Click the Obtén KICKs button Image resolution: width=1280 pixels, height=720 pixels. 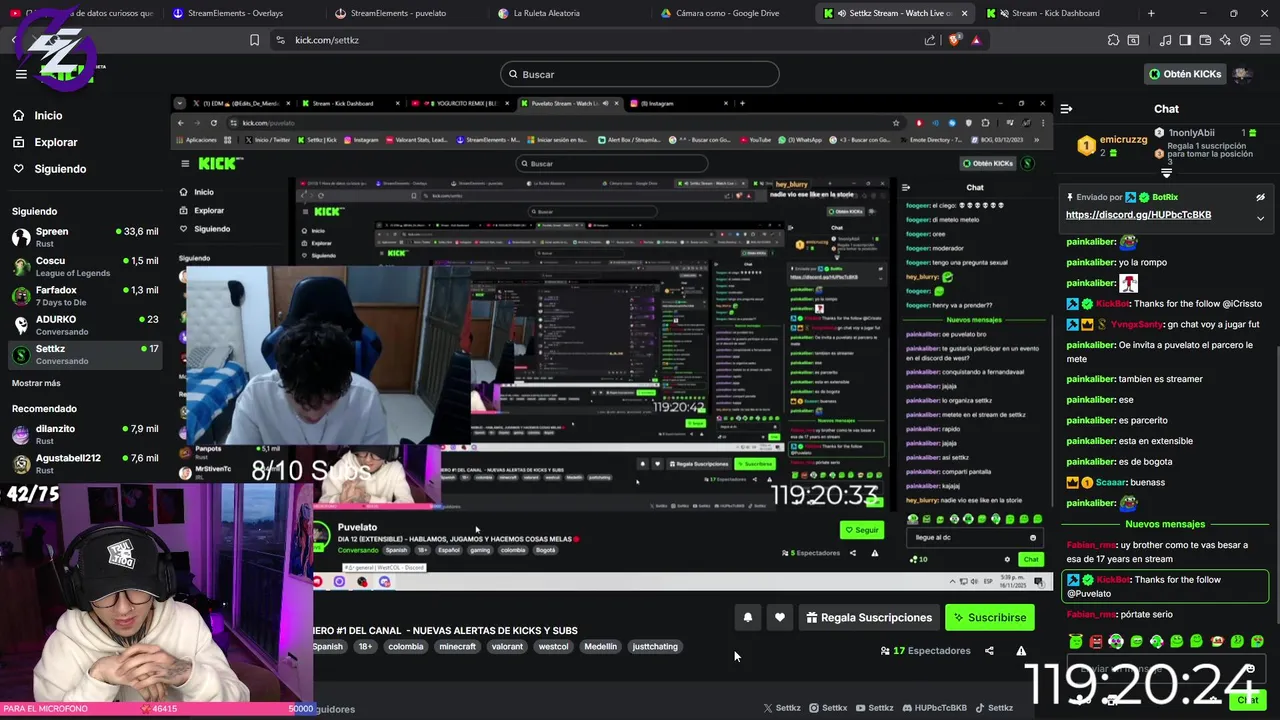(1184, 74)
